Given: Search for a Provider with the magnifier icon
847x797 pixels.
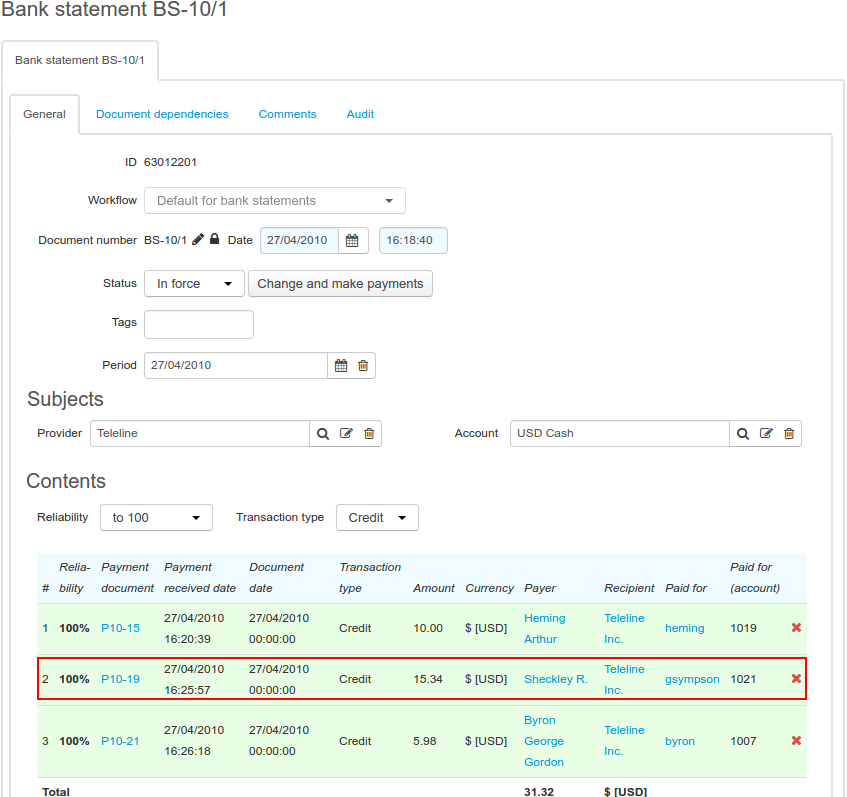Looking at the screenshot, I should pos(323,433).
